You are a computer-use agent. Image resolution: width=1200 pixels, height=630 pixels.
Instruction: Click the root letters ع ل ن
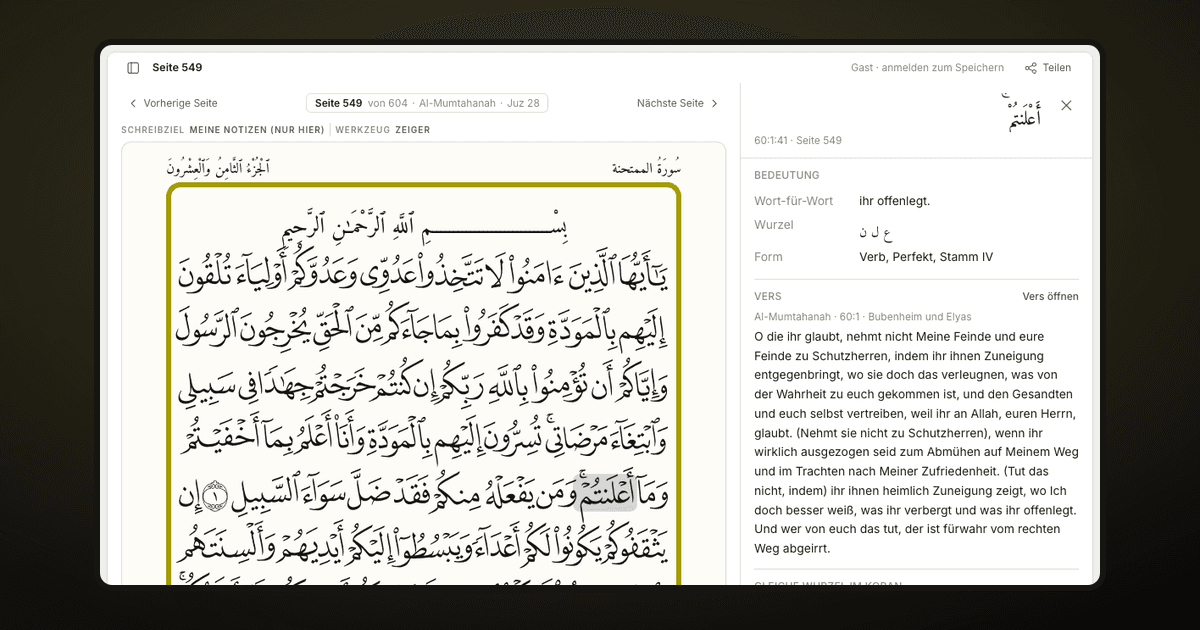(875, 232)
